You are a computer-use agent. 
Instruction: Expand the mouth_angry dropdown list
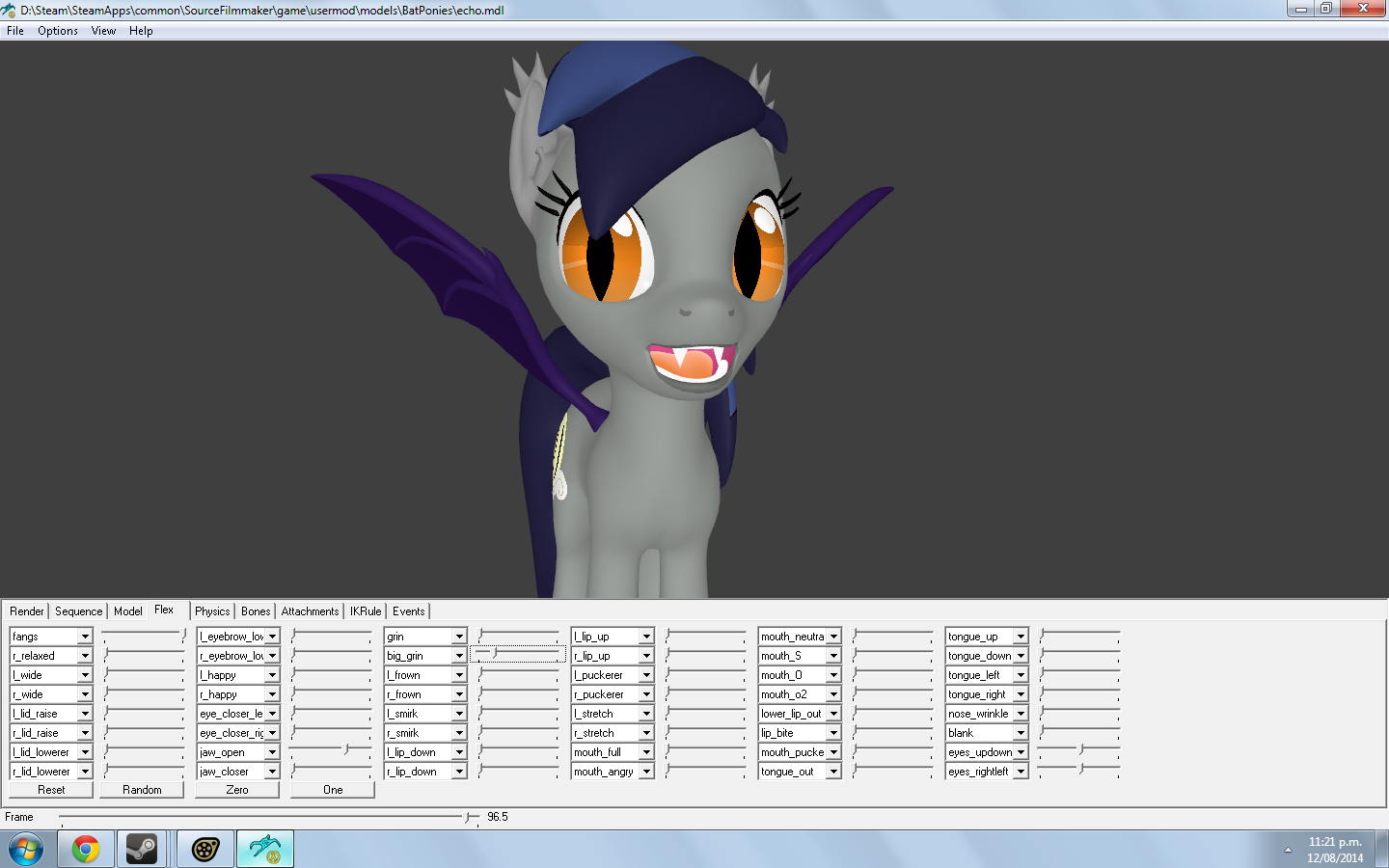coord(646,772)
